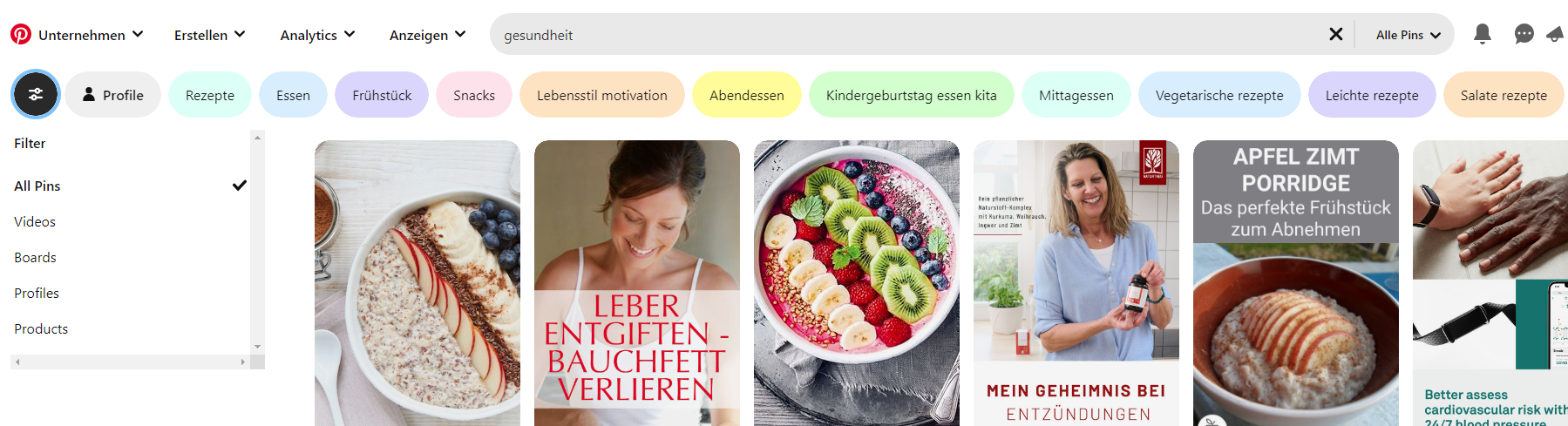
Task: Select the Profile chip with person icon
Action: (112, 95)
